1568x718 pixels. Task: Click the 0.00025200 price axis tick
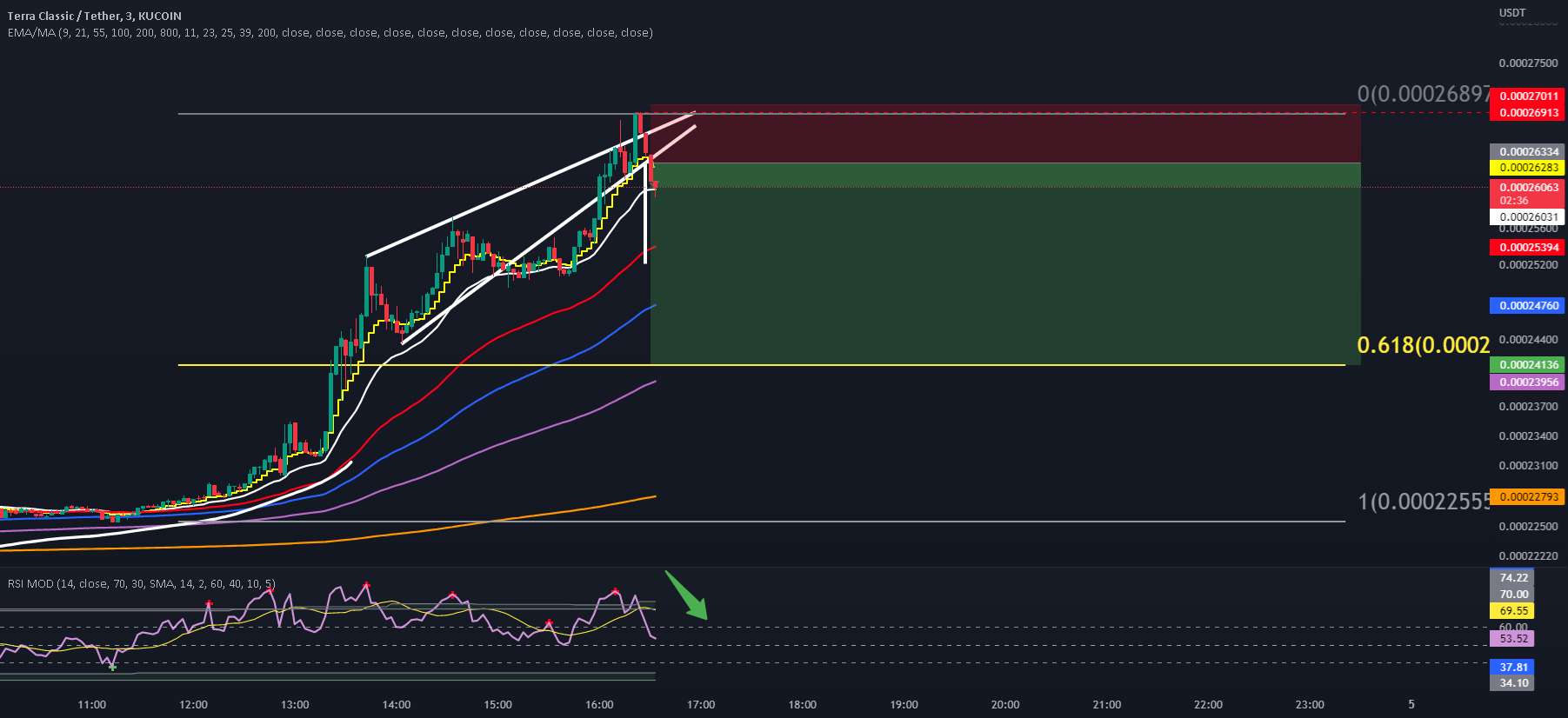1528,264
